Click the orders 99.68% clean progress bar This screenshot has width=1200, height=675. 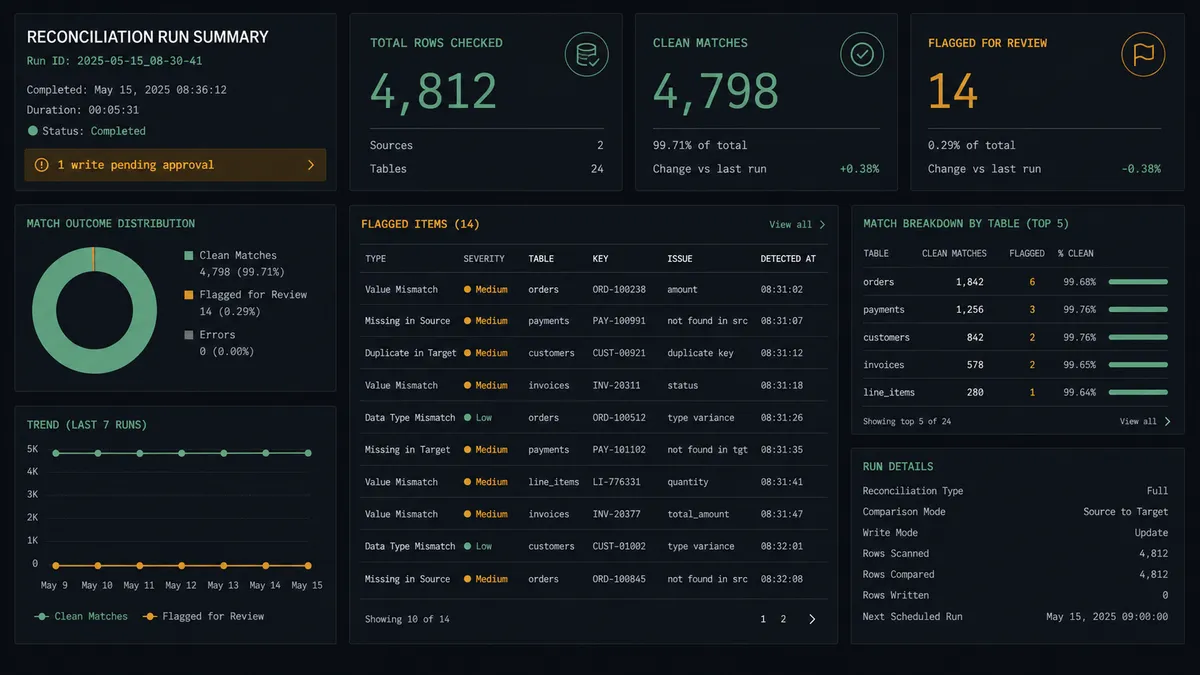[1138, 282]
